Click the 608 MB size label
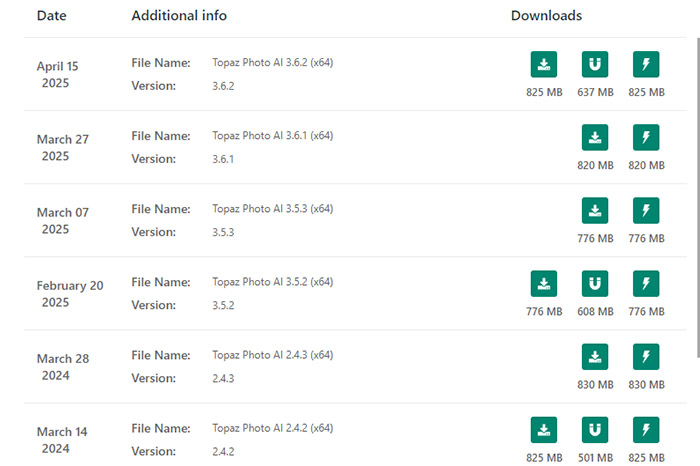This screenshot has width=700, height=466. (595, 312)
